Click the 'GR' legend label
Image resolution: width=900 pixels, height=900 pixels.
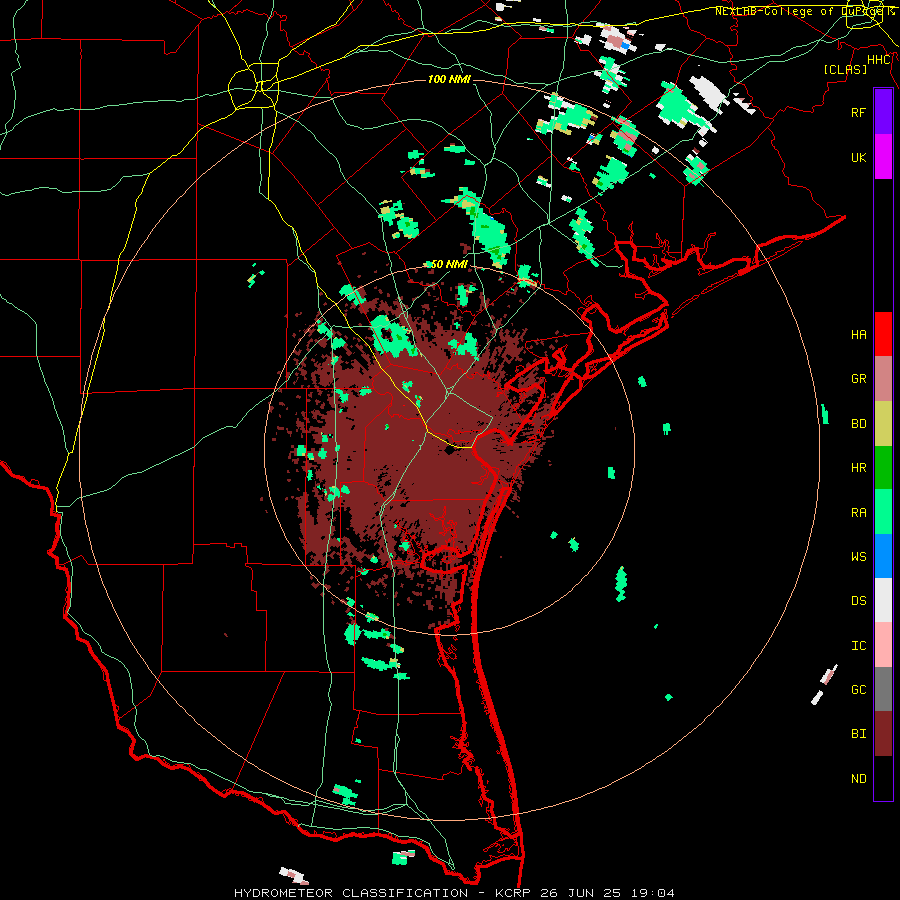click(859, 379)
